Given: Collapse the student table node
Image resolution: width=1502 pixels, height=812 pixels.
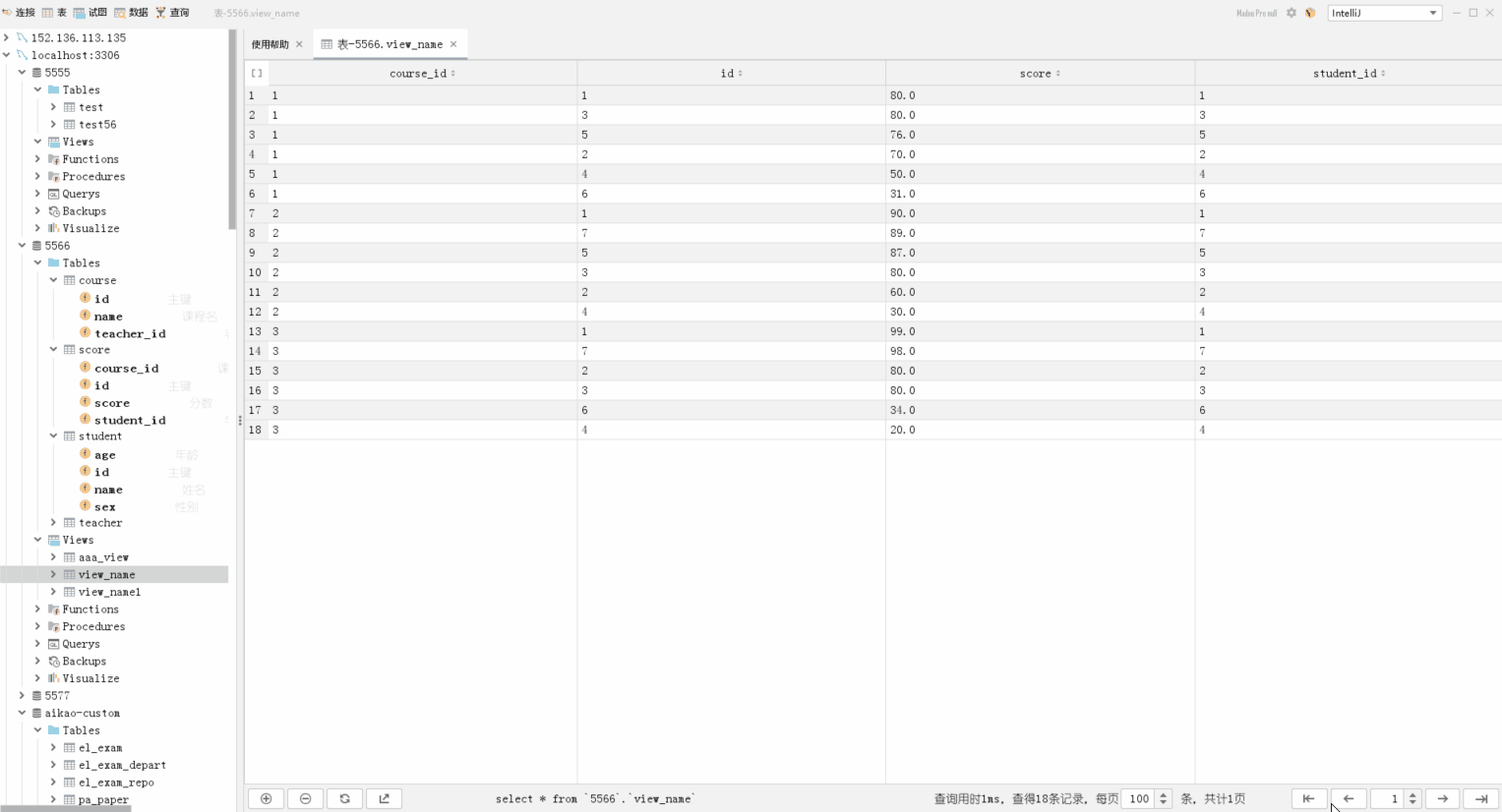Looking at the screenshot, I should (x=53, y=436).
